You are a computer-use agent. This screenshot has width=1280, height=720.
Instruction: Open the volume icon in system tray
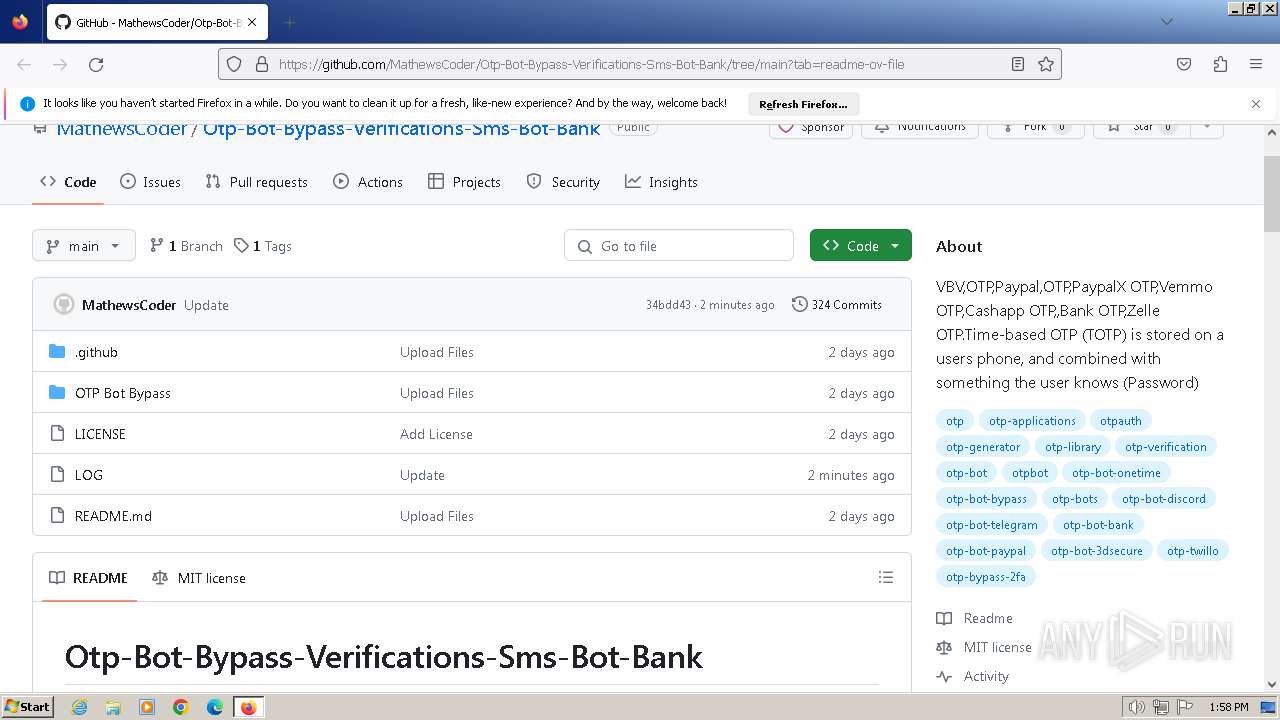click(x=1137, y=707)
